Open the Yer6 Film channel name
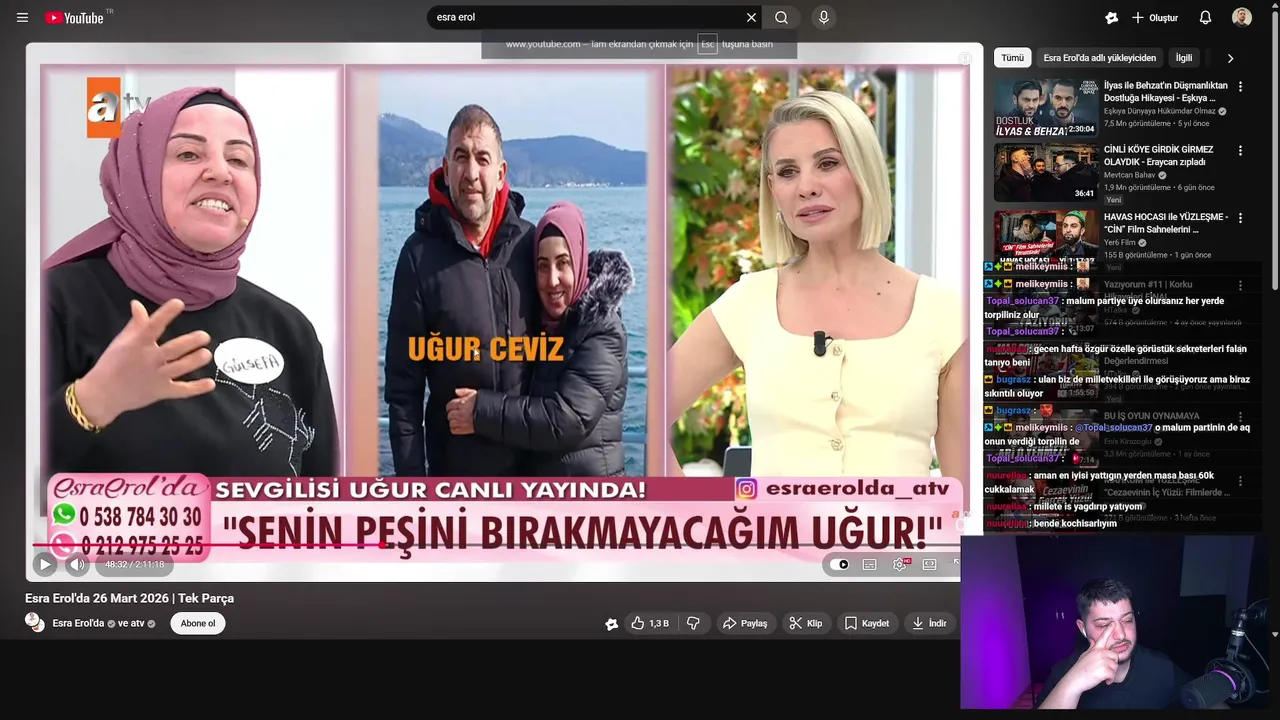Screen dimensions: 1280x720 pyautogui.click(x=1120, y=243)
